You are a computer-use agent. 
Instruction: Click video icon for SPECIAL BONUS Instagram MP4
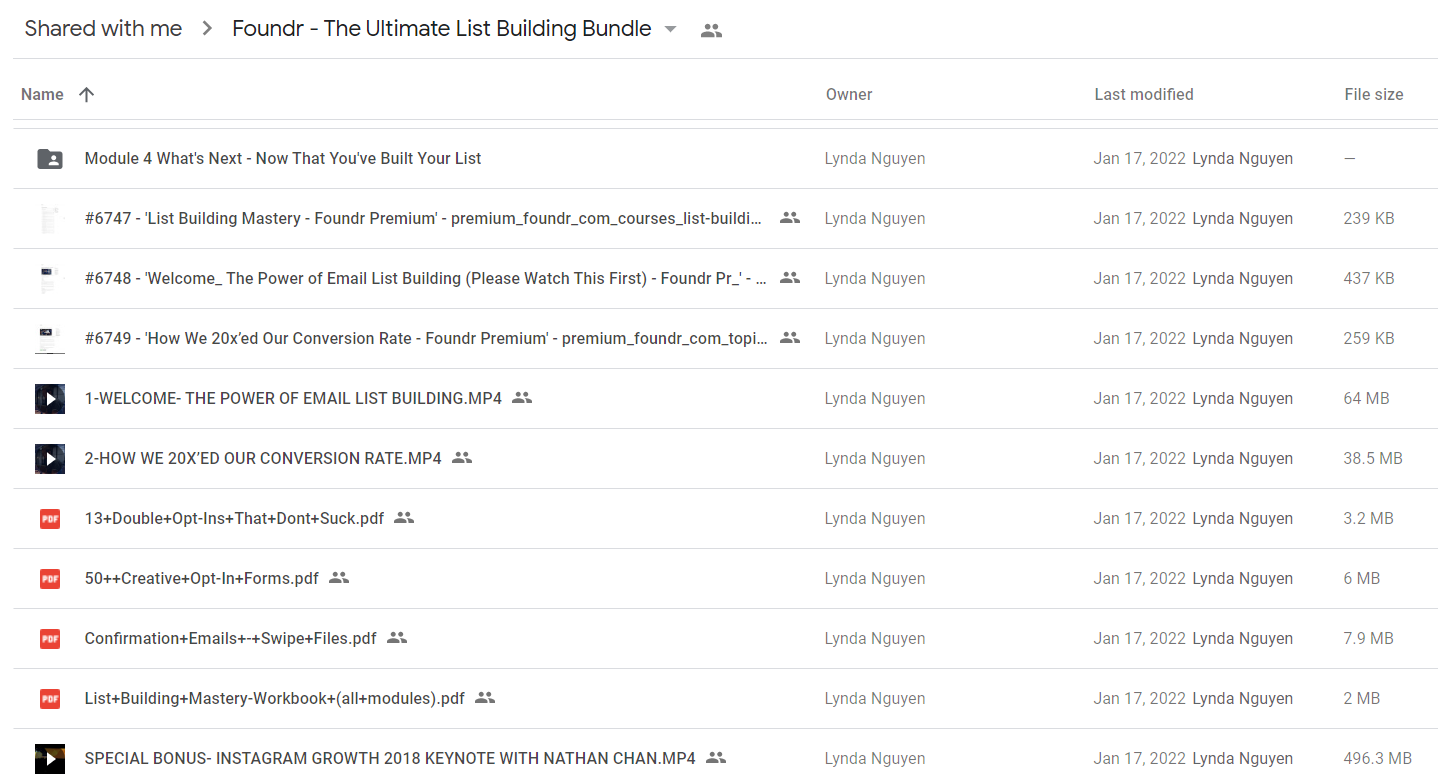50,758
